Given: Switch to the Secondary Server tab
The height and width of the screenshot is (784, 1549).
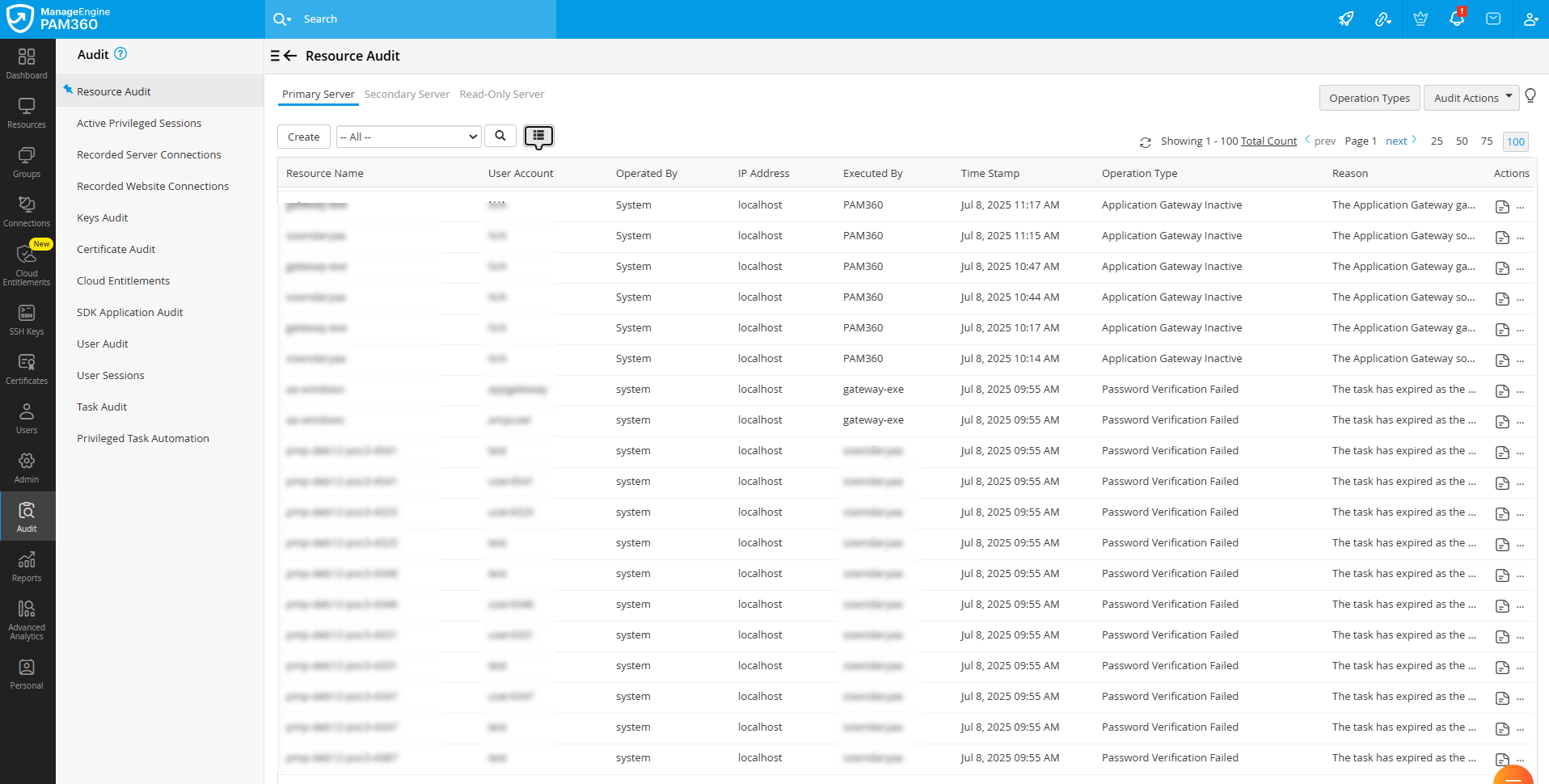Looking at the screenshot, I should (407, 95).
